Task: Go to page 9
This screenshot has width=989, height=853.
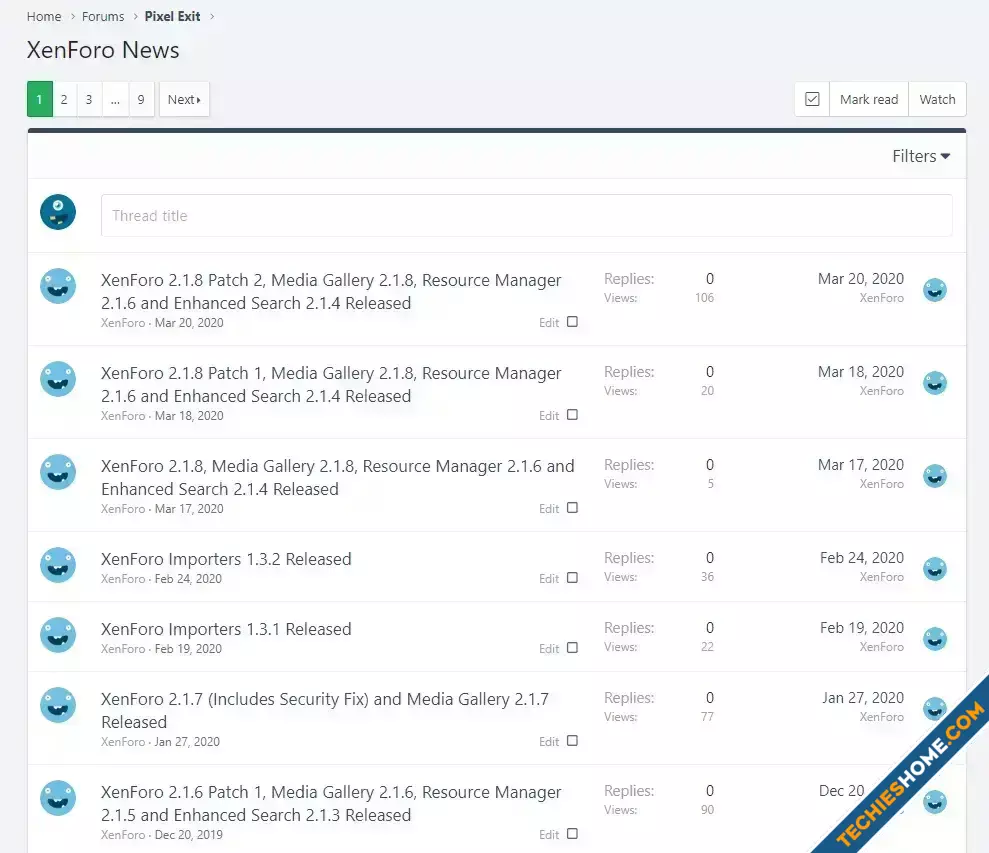Action: pyautogui.click(x=141, y=99)
